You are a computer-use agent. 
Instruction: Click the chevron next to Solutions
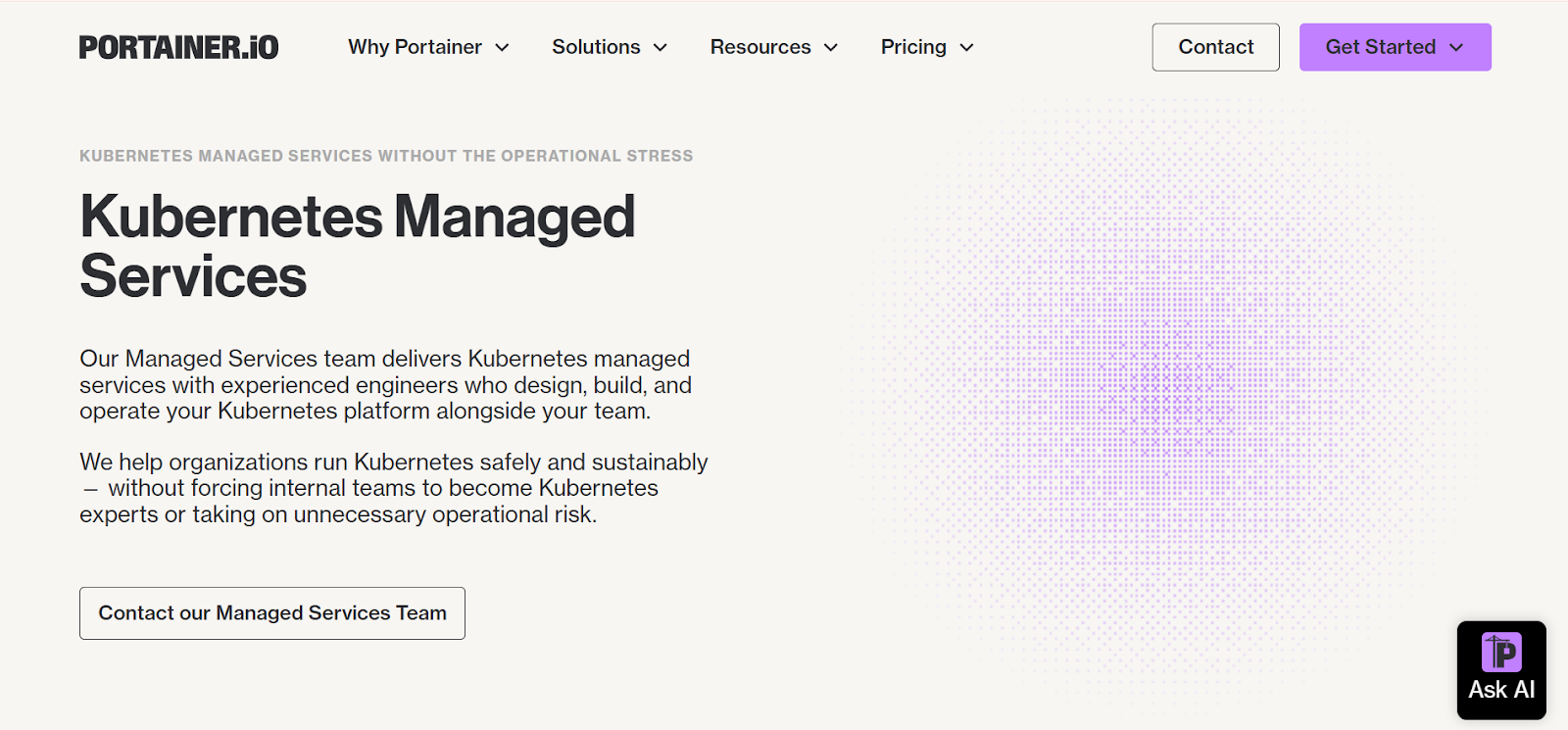click(x=661, y=48)
